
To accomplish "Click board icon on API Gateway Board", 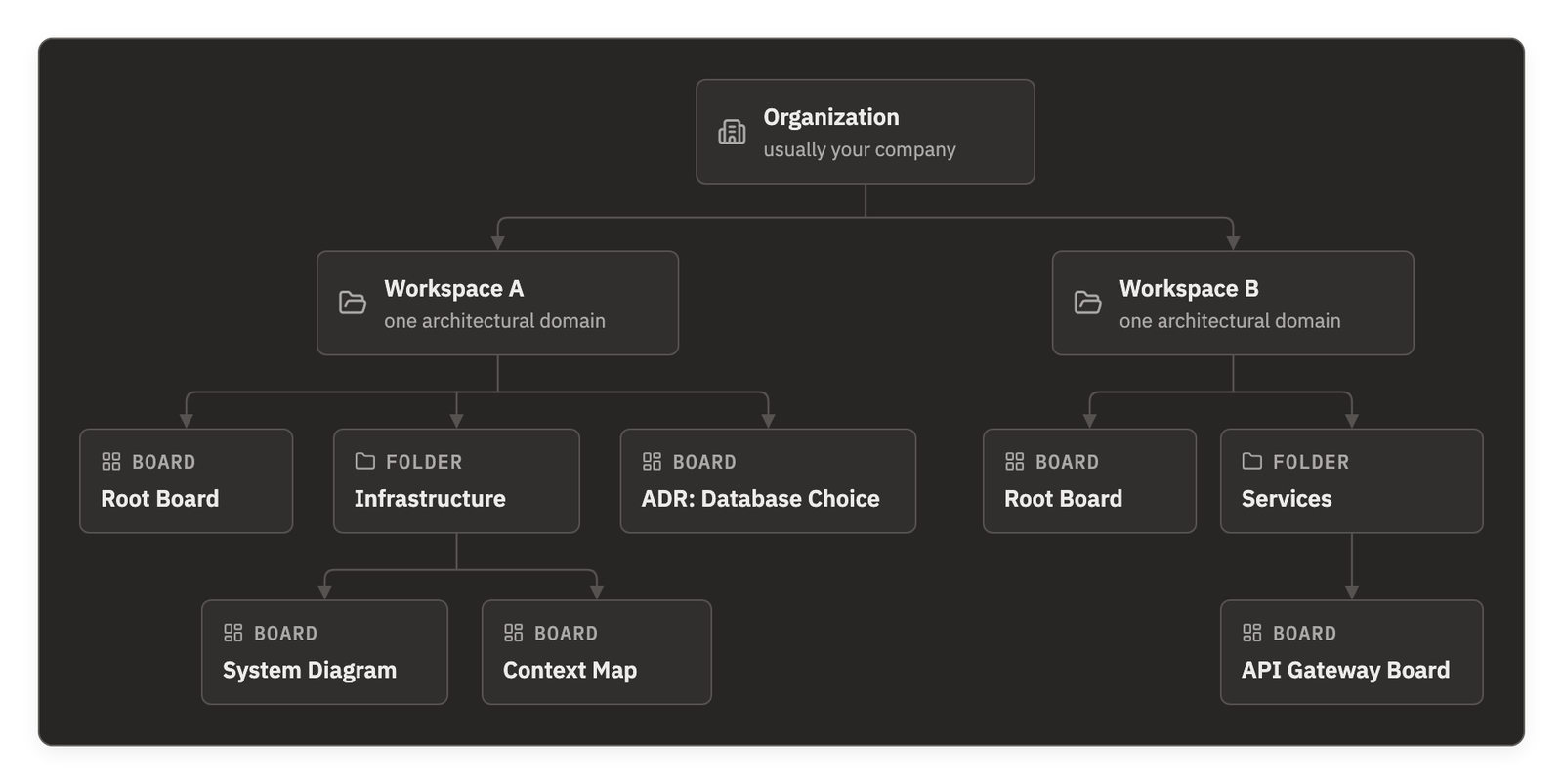I will [1251, 633].
